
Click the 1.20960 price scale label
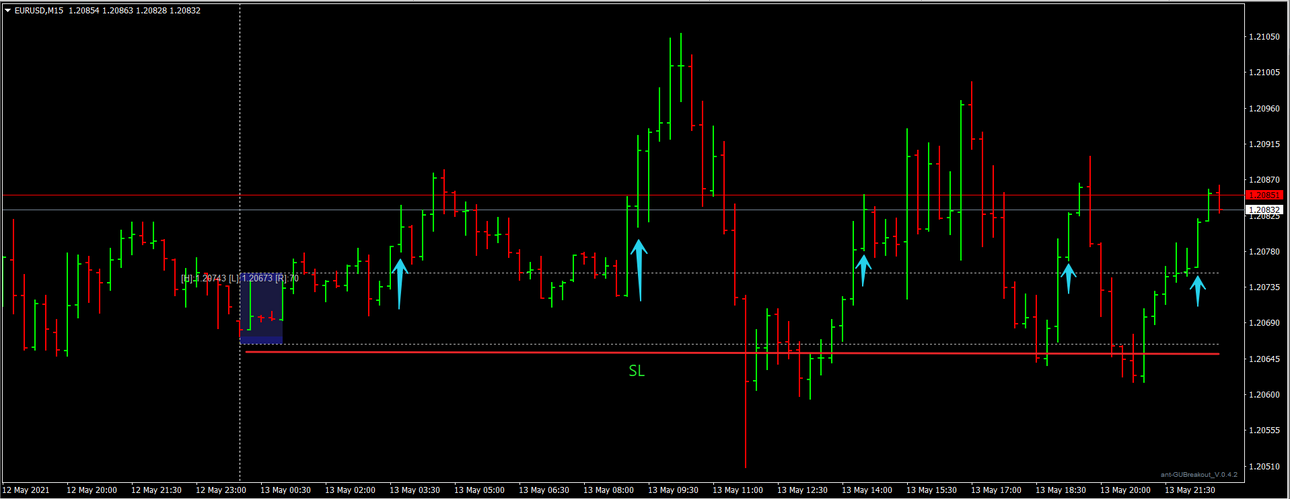(1265, 108)
